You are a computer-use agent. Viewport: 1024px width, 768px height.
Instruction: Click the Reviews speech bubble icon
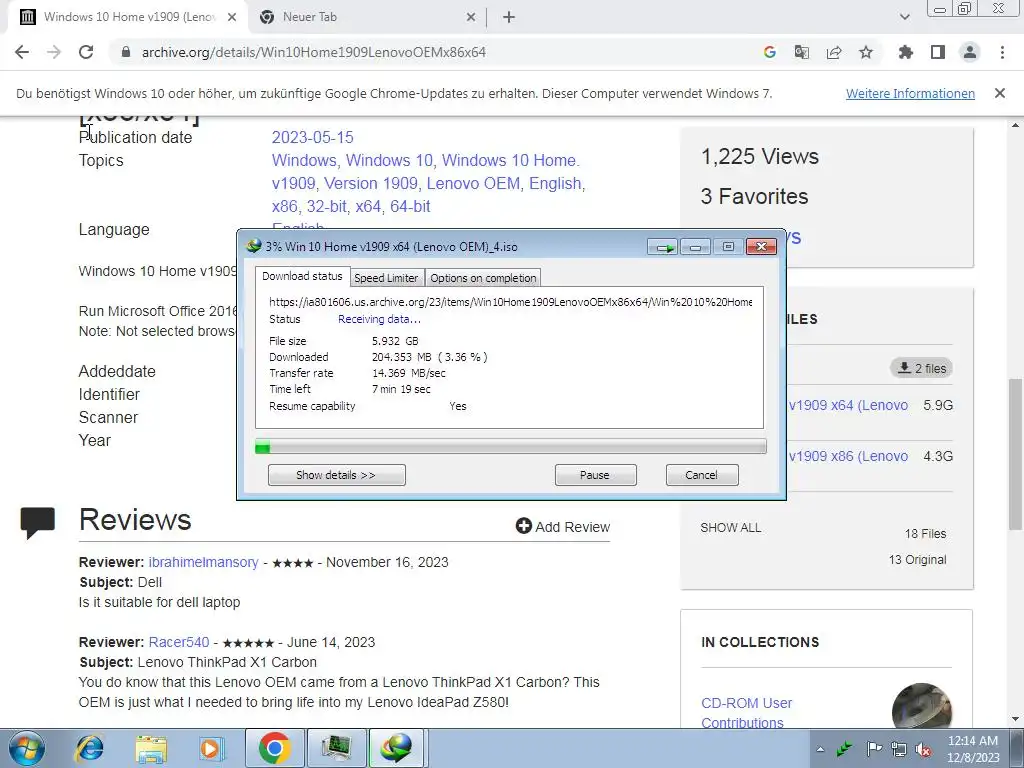pyautogui.click(x=38, y=522)
